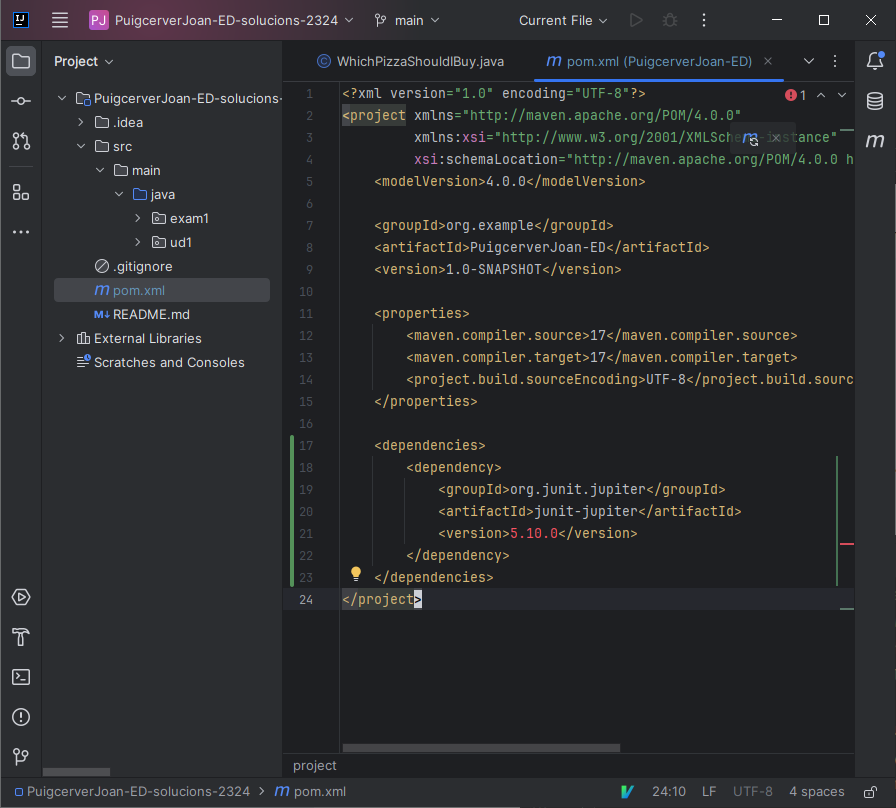The width and height of the screenshot is (896, 808).
Task: Open the main hamburger menu
Action: tap(59, 21)
